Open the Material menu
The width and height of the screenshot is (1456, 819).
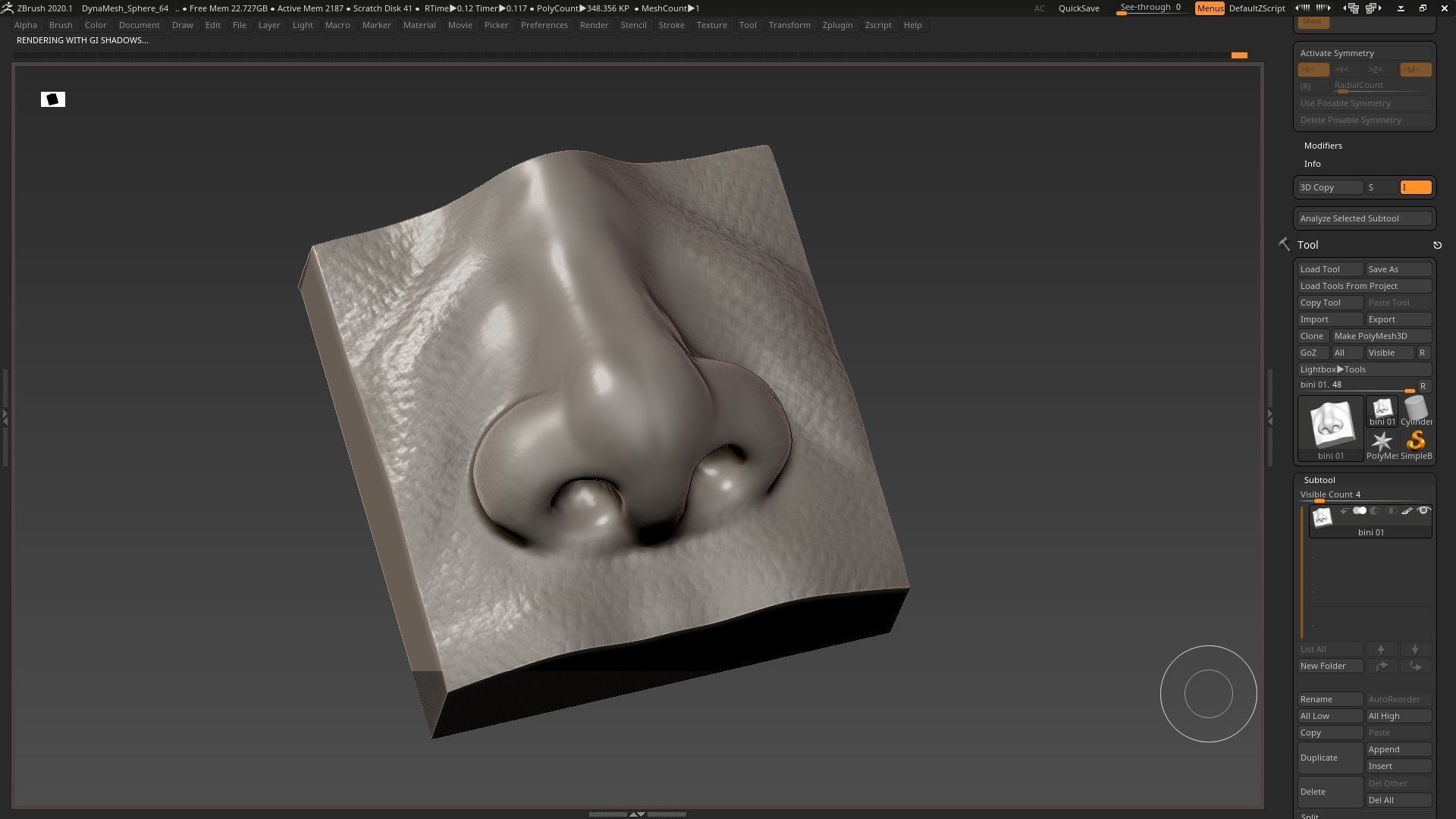coord(419,25)
